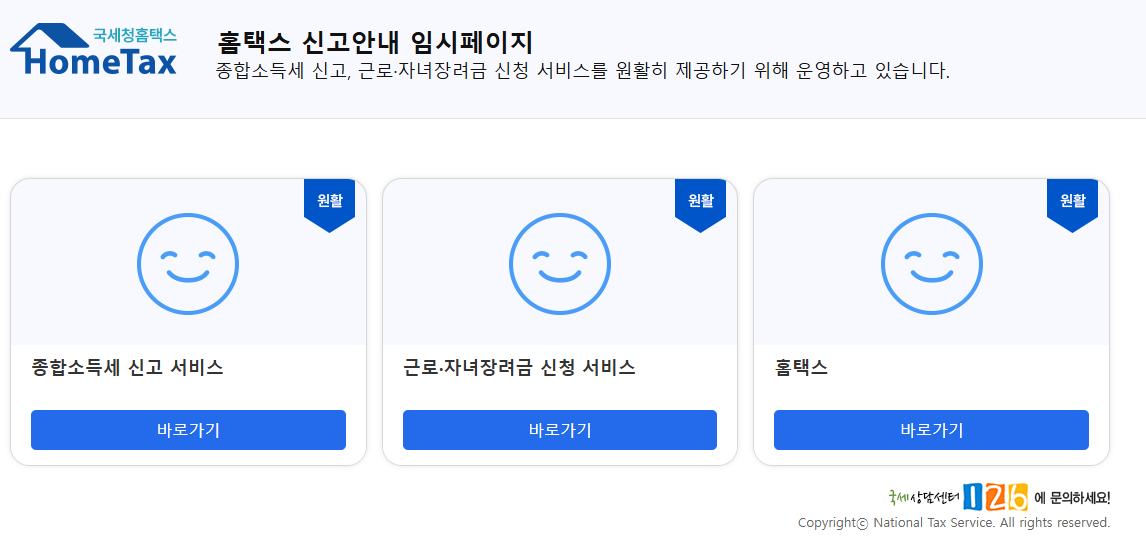The image size is (1146, 556).
Task: Select the 종합소득세 신고 서비스 title text
Action: (x=127, y=368)
